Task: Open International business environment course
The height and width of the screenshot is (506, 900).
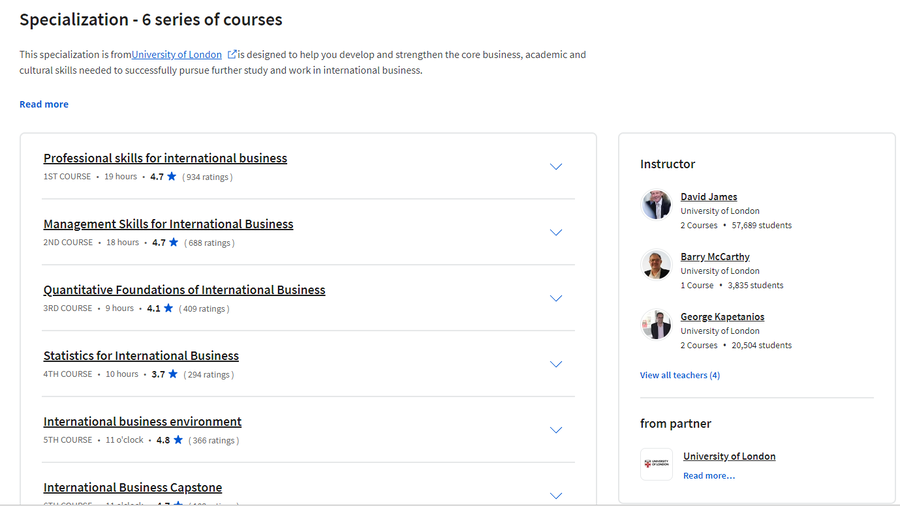Action: click(142, 422)
